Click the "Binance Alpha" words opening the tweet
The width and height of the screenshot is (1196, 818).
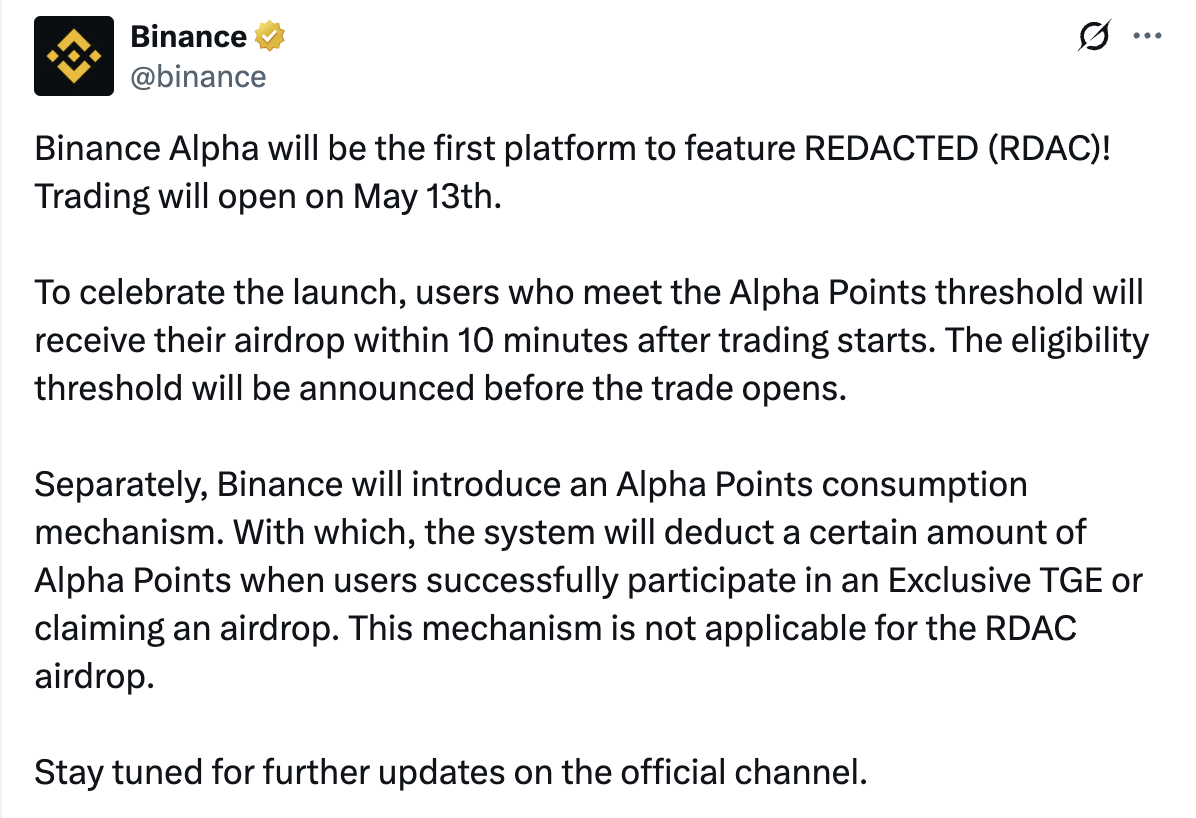146,149
